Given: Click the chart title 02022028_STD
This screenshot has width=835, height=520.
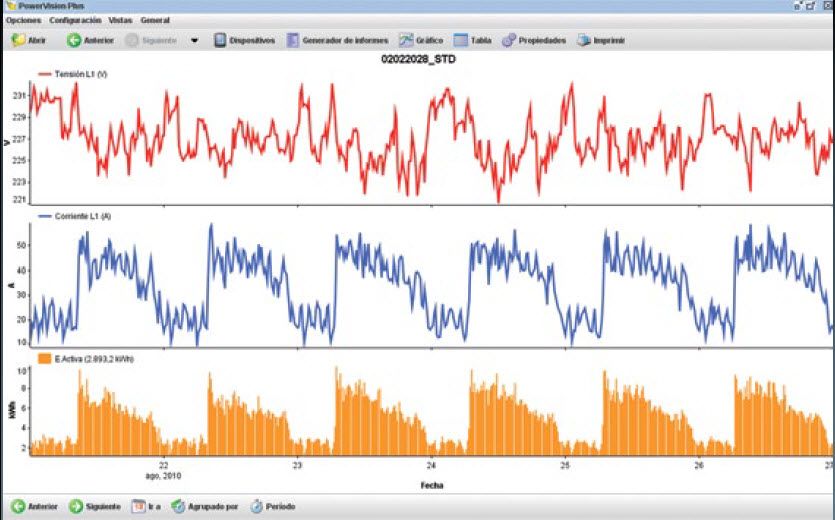Looking at the screenshot, I should click(418, 59).
